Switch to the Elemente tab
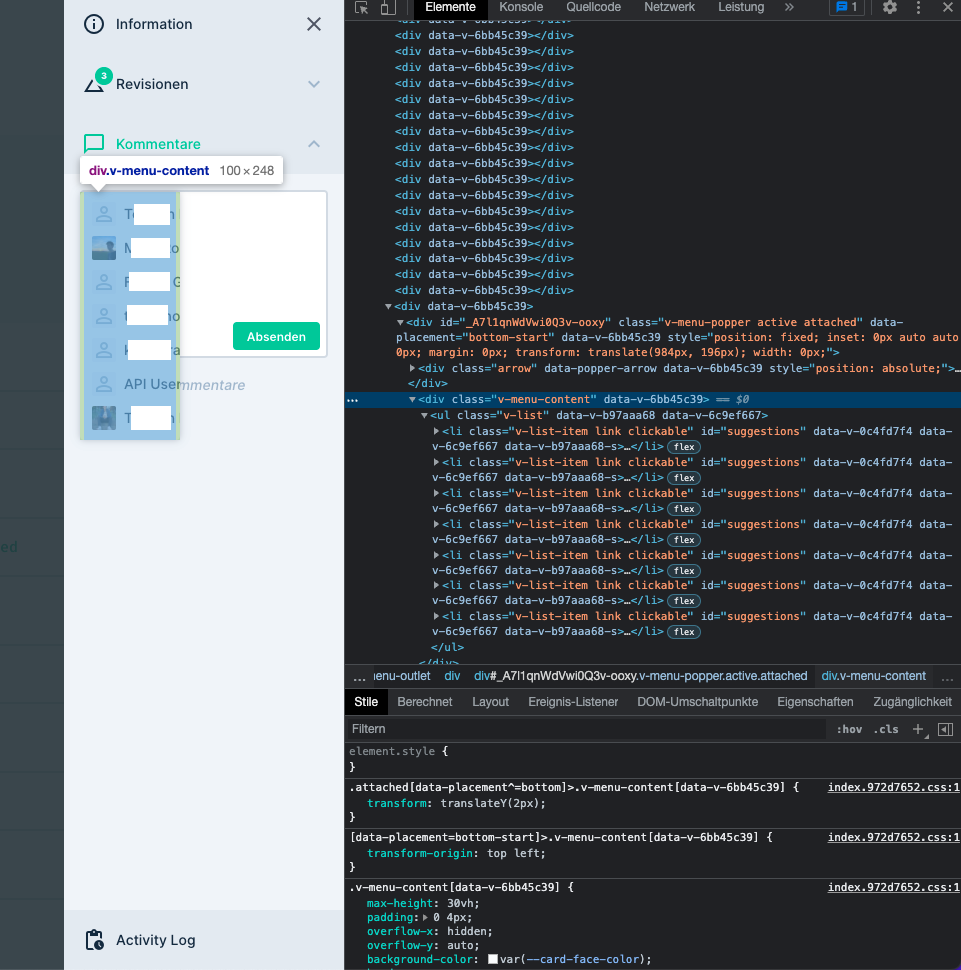This screenshot has height=970, width=961. tap(450, 7)
